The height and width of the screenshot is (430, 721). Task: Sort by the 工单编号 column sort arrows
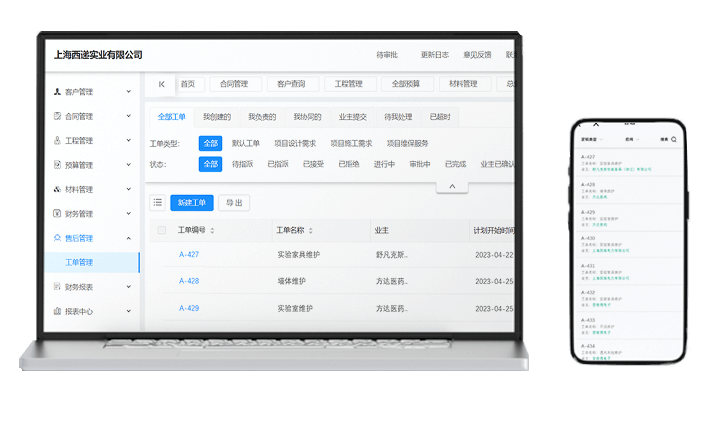[x=212, y=231]
